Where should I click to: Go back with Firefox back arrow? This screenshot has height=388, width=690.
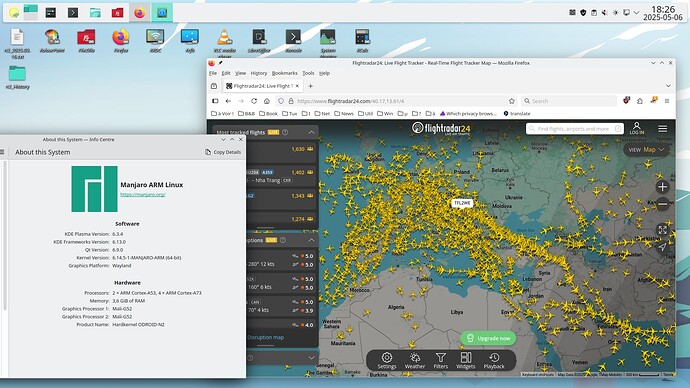228,101
